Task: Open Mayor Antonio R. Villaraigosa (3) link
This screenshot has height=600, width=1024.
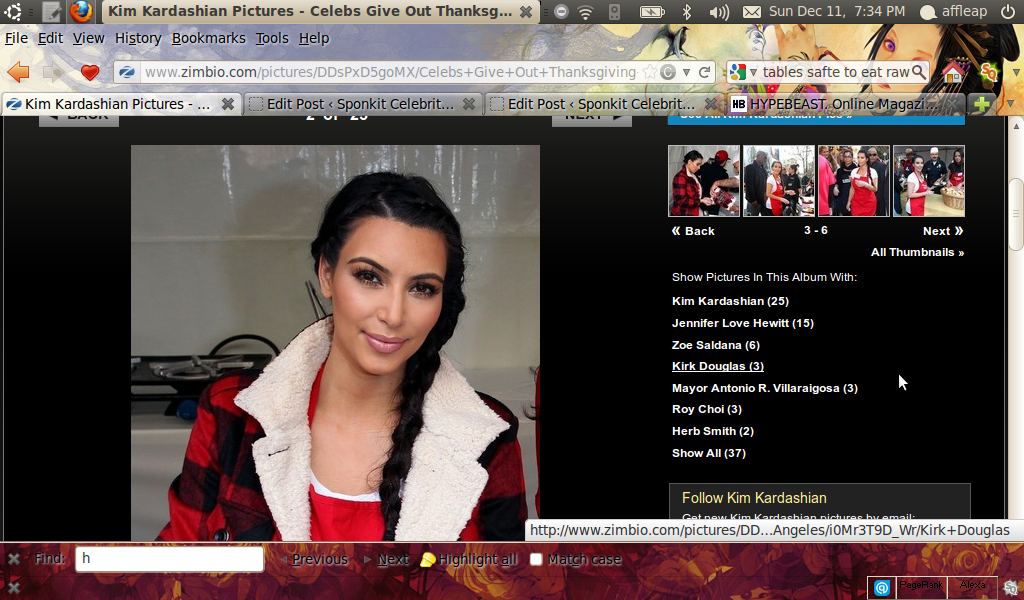Action: pos(765,388)
